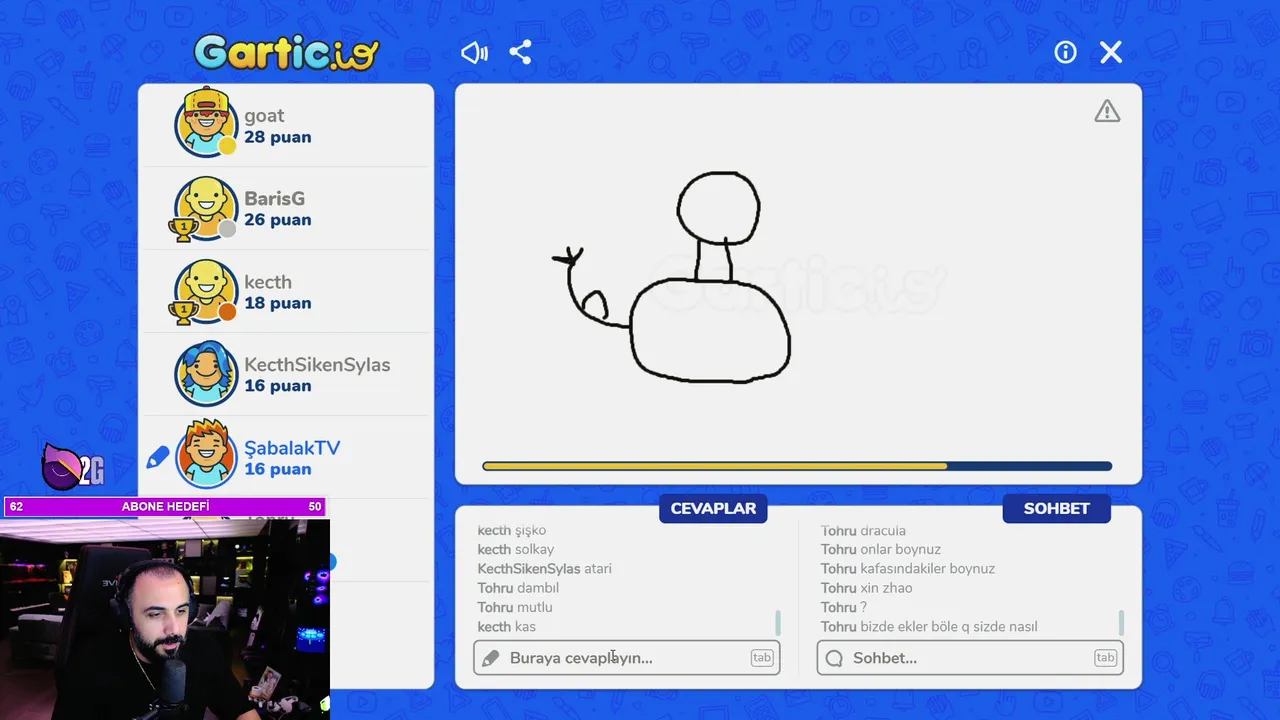Click the answers list scrollbar
This screenshot has width=1280, height=720.
778,622
